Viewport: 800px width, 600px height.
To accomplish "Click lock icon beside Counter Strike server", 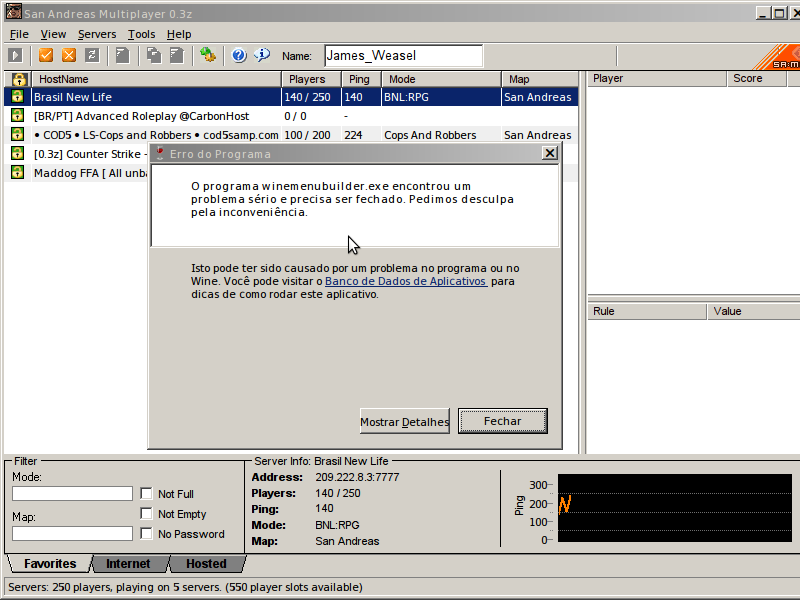I will click(x=17, y=154).
